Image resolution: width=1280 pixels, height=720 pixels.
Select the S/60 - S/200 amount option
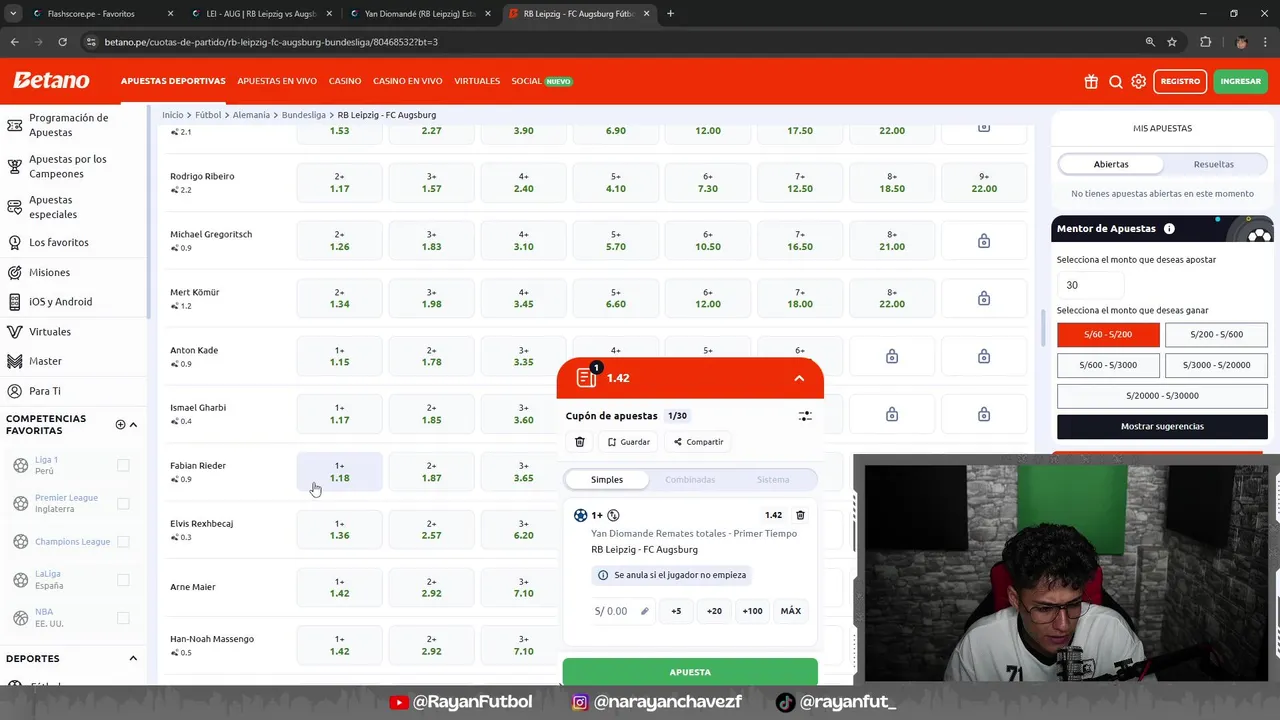[1108, 335]
